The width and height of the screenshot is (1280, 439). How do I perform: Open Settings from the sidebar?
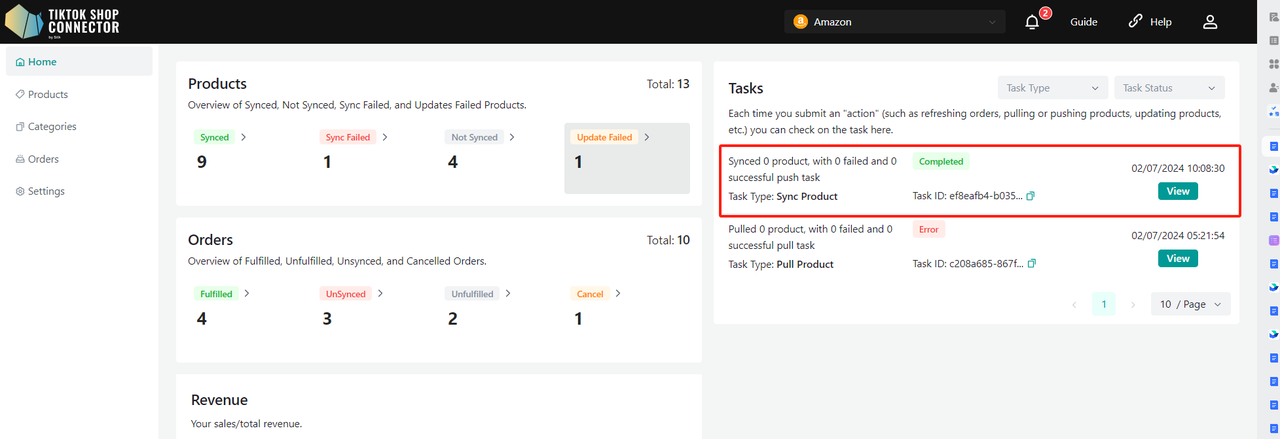[46, 191]
